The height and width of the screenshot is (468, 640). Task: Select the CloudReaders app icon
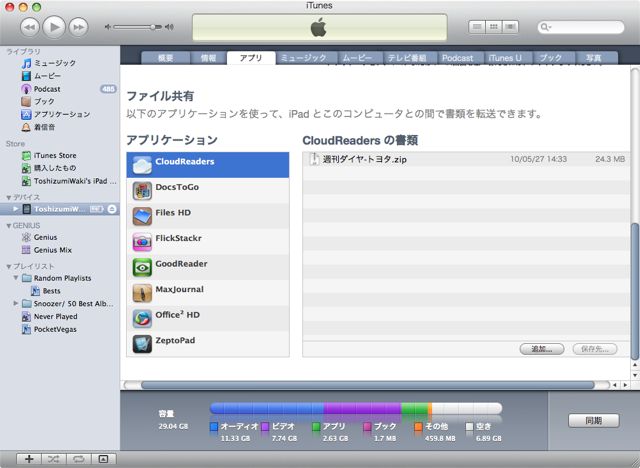point(142,165)
